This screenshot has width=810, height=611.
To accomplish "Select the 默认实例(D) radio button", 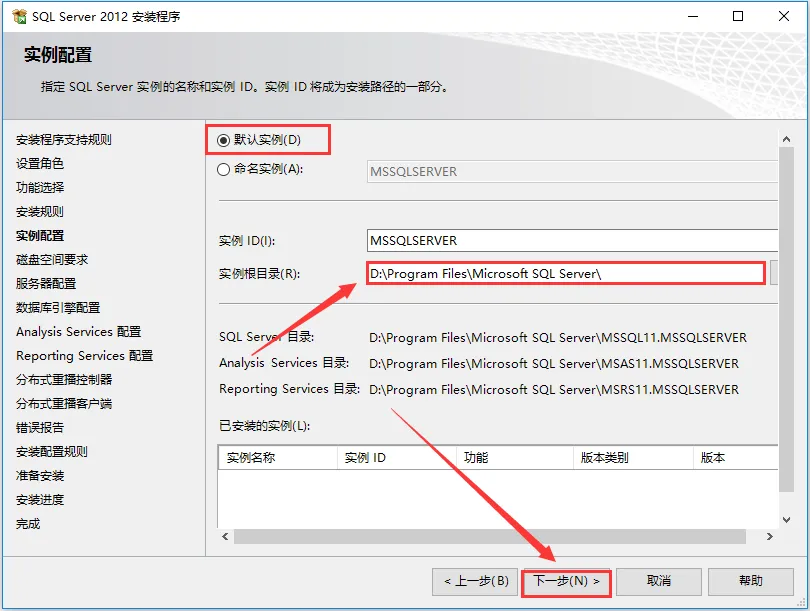I will click(x=223, y=140).
